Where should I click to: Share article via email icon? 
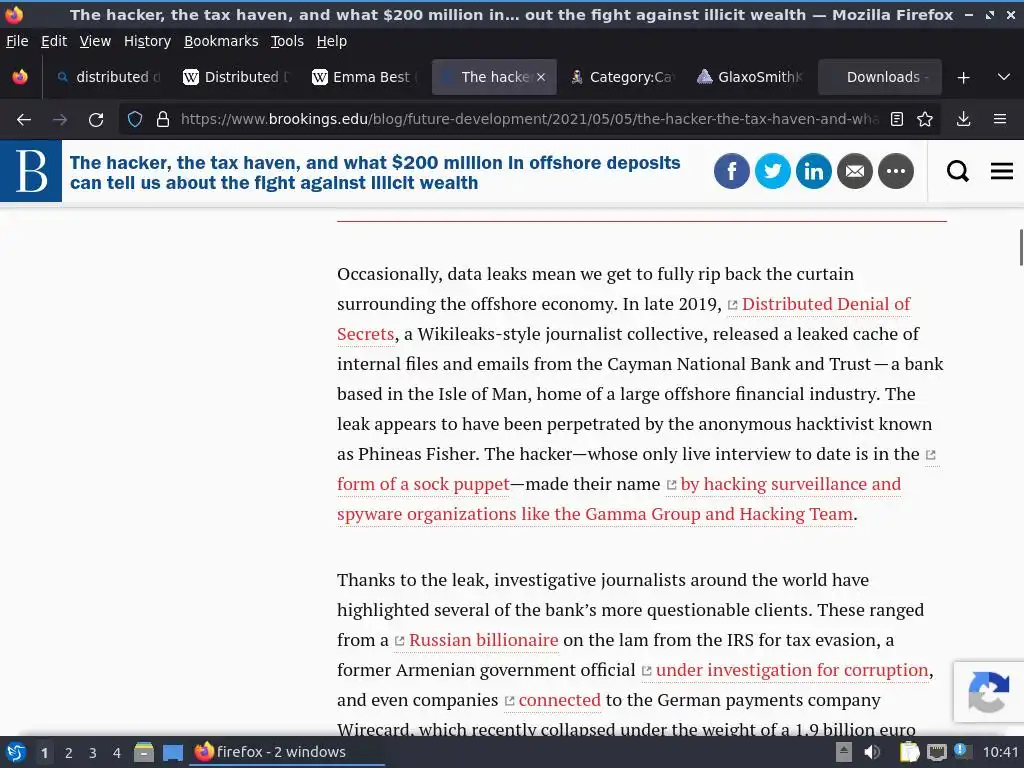[855, 171]
